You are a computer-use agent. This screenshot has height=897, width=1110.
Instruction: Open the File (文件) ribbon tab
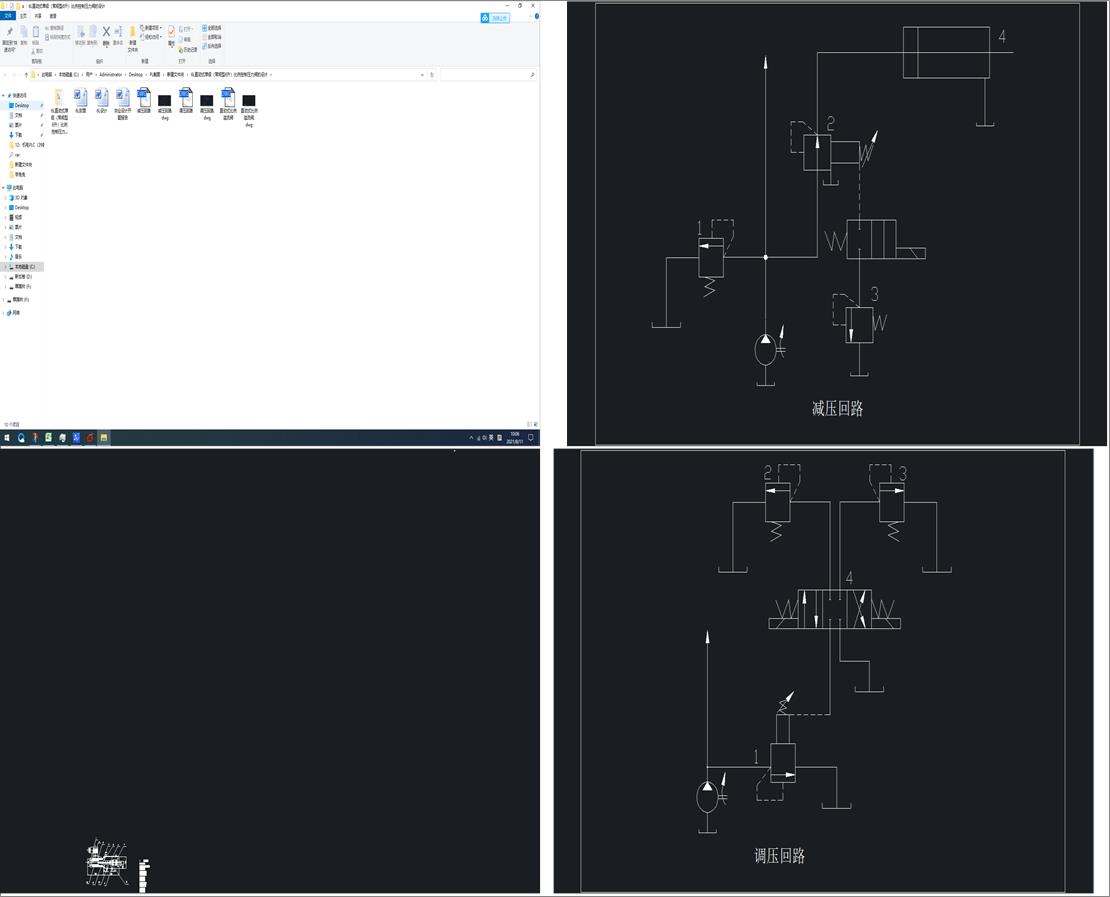[x=8, y=16]
